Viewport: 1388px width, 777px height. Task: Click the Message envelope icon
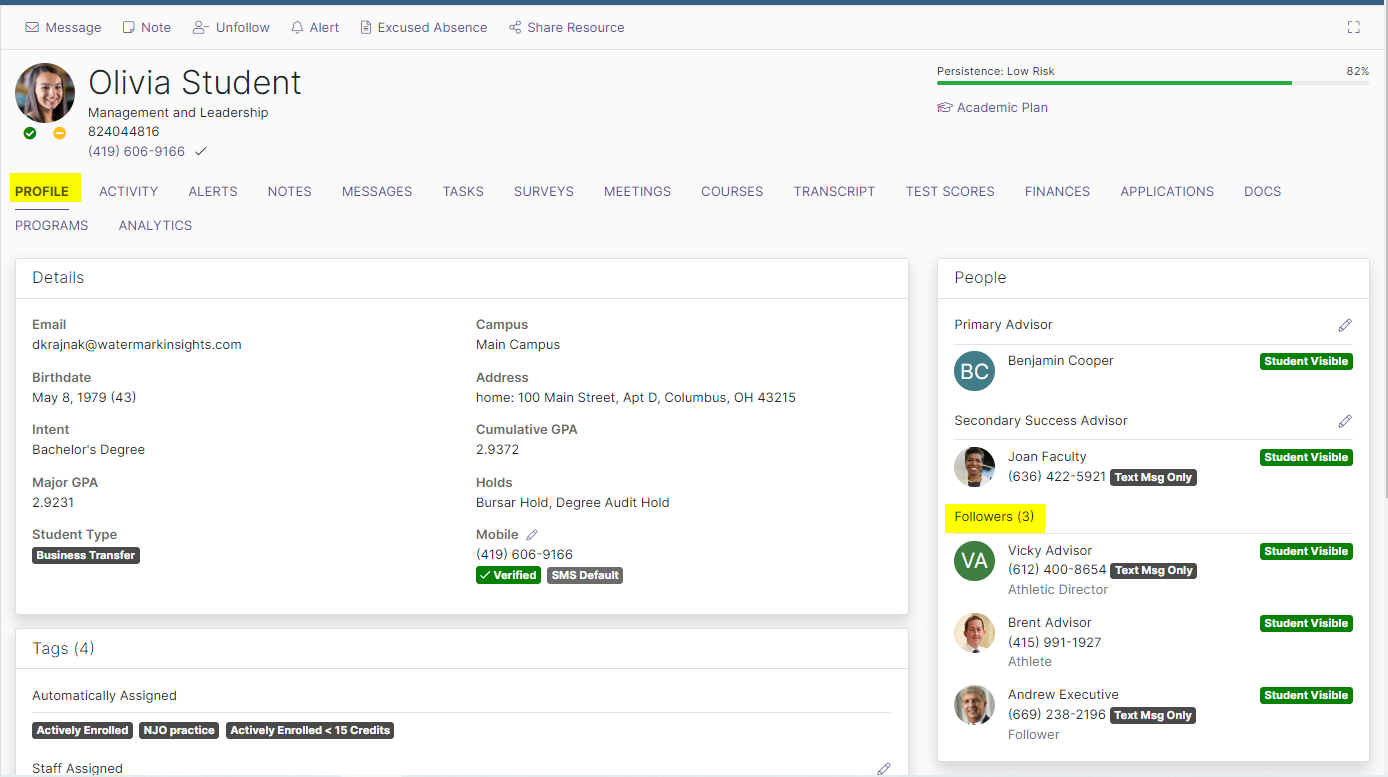pos(33,28)
